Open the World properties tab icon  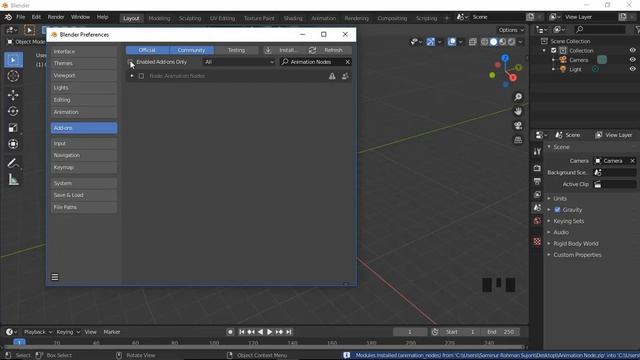coord(537,221)
